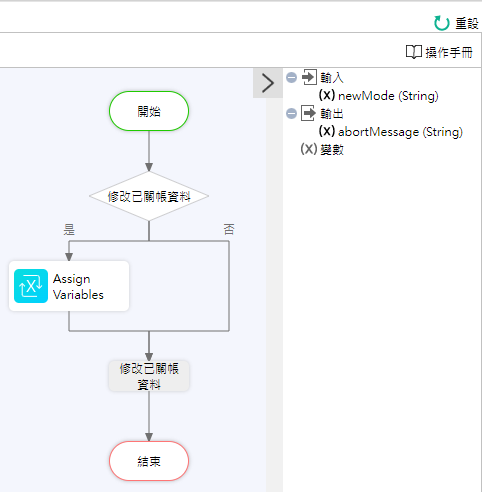Screen dimensions: 482x492
Task: Select the gray 修改已關帳資料 action node
Action: (149, 376)
